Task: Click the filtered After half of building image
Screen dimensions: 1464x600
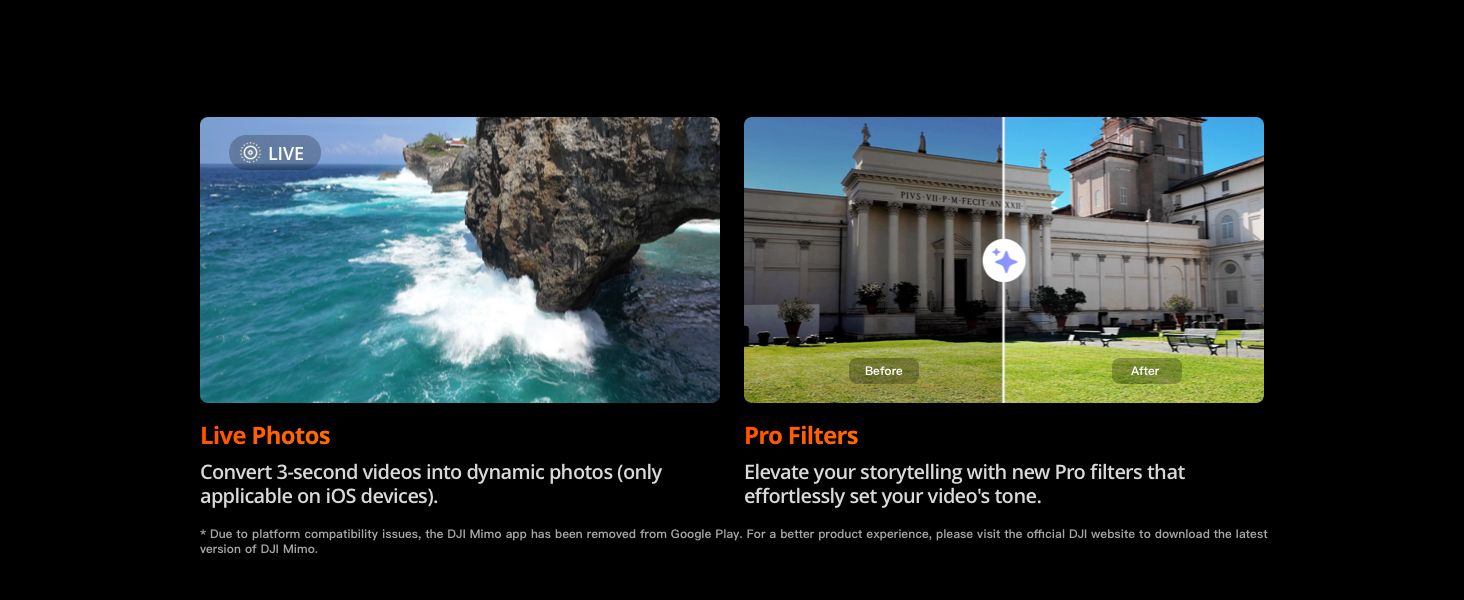Action: point(1134,260)
